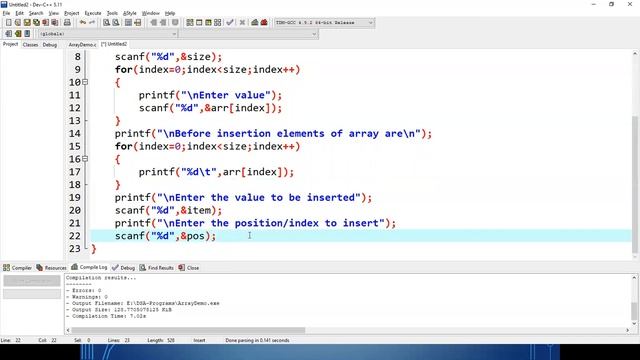This screenshot has width=640, height=360.
Task: Click the Goto Function toolbar icon
Action: click(128, 22)
